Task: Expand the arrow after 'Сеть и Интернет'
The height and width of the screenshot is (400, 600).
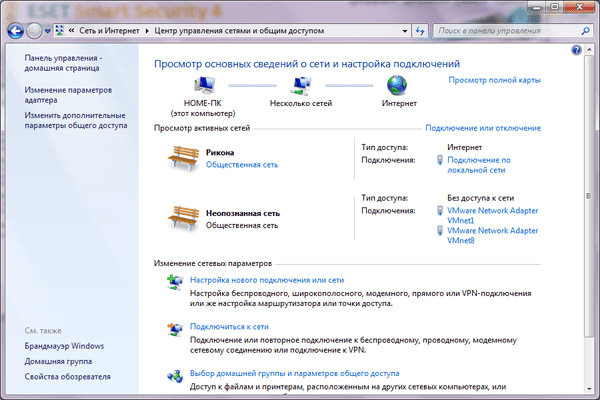Action: pos(147,31)
